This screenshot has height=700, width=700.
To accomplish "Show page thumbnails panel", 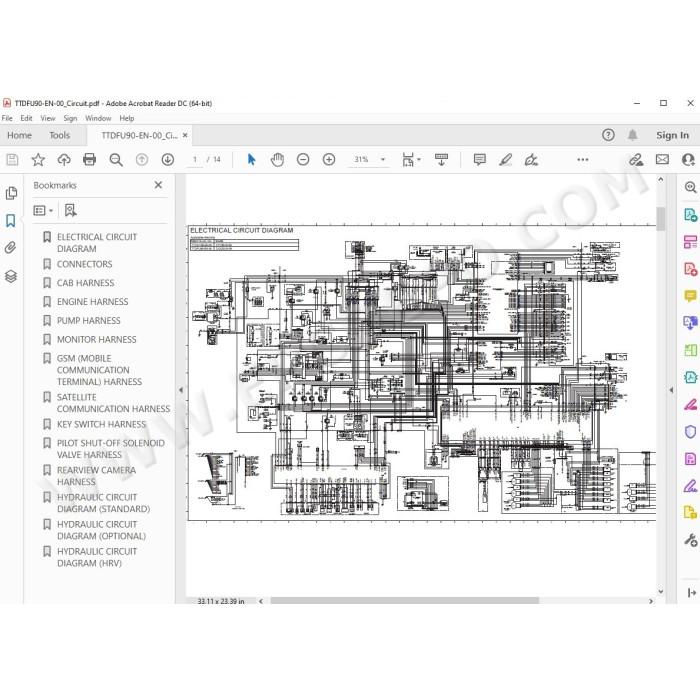I will [x=11, y=193].
